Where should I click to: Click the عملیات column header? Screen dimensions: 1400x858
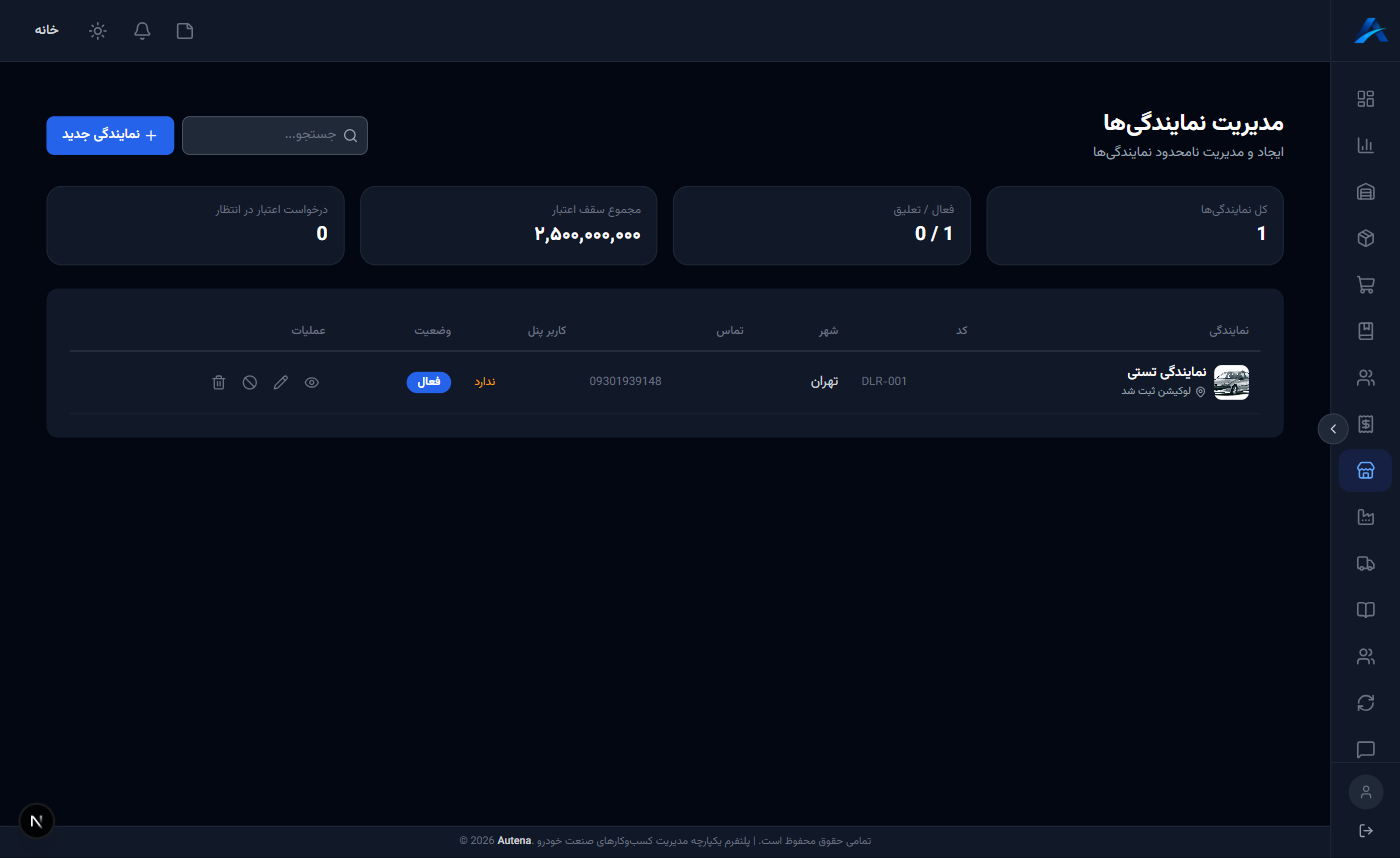[308, 331]
